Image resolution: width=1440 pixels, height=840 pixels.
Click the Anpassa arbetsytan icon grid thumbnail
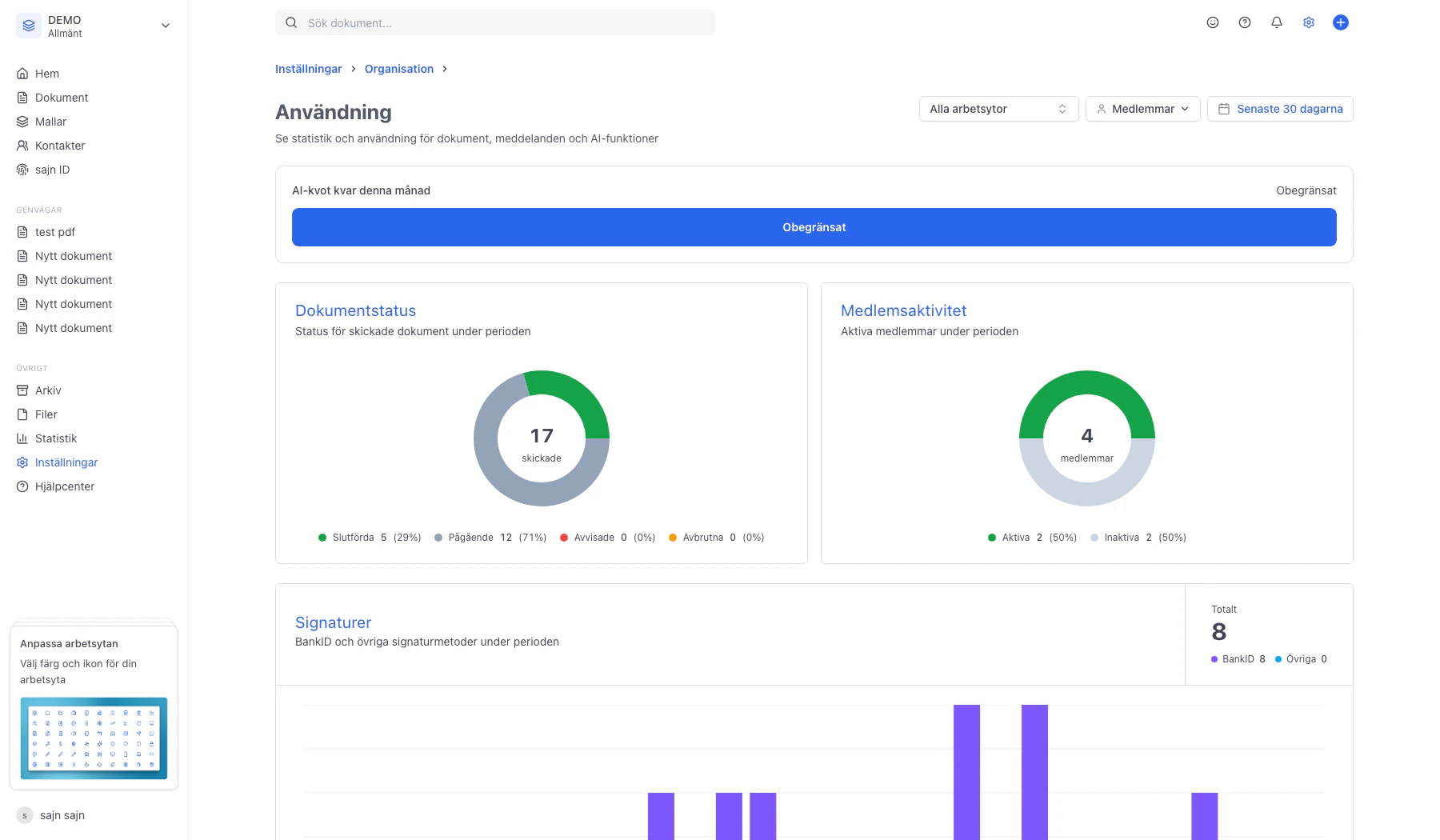point(94,738)
